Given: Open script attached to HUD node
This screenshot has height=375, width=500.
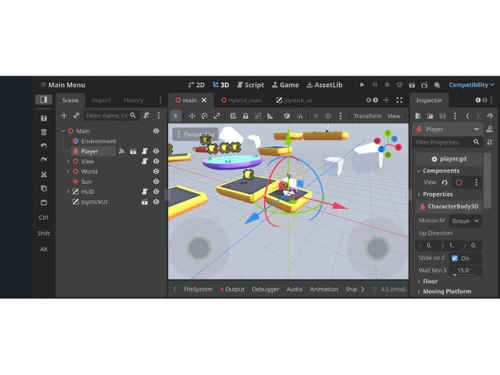Looking at the screenshot, I should tap(145, 191).
